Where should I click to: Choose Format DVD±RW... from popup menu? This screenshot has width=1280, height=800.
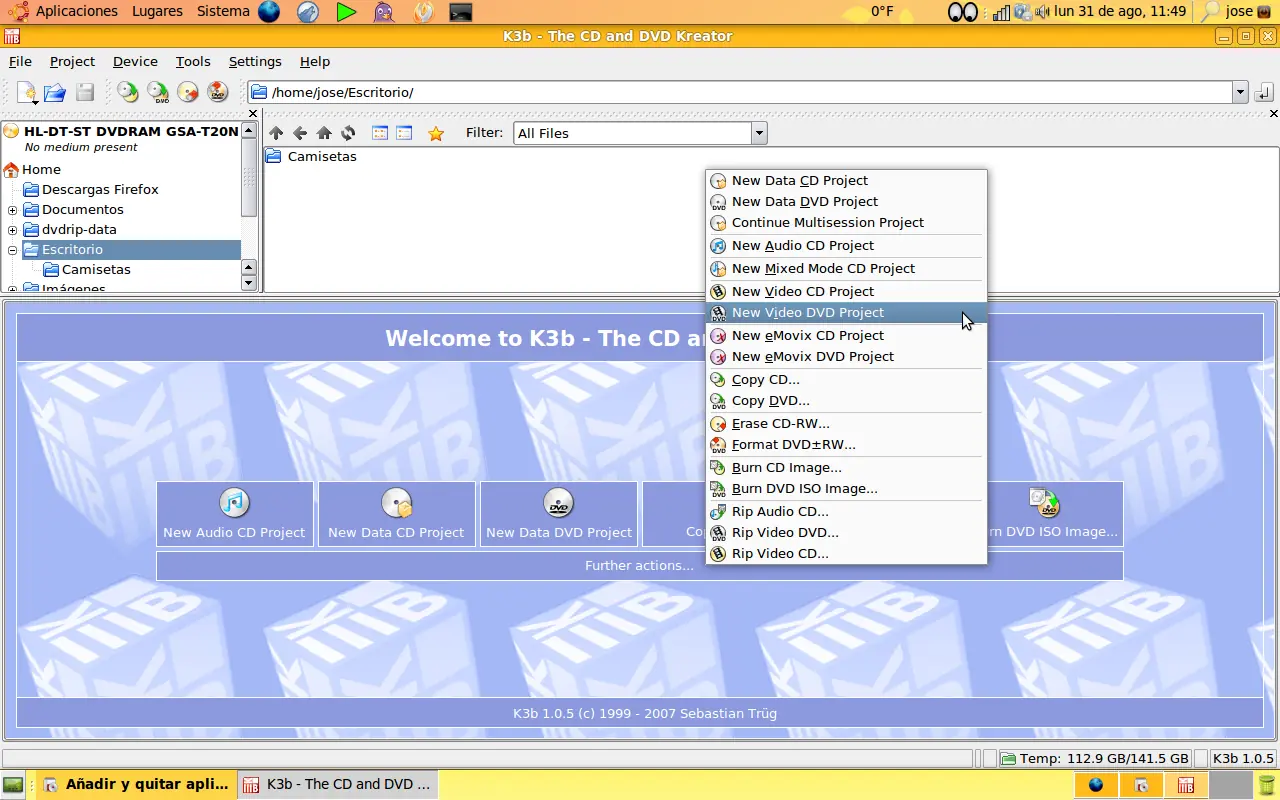click(x=846, y=445)
